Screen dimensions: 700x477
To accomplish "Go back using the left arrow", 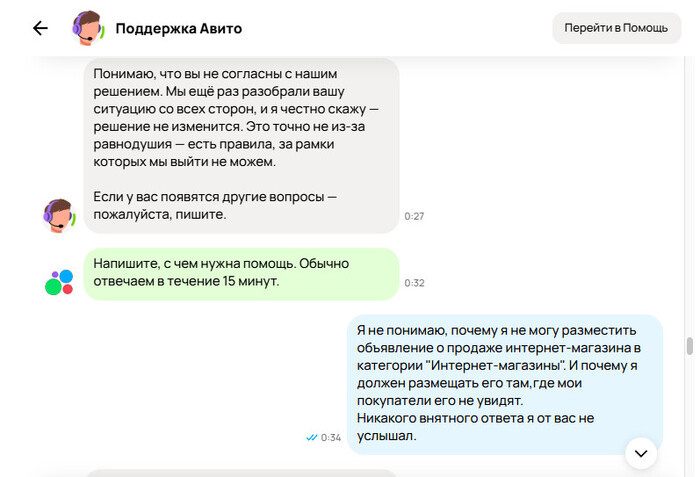I will [40, 28].
